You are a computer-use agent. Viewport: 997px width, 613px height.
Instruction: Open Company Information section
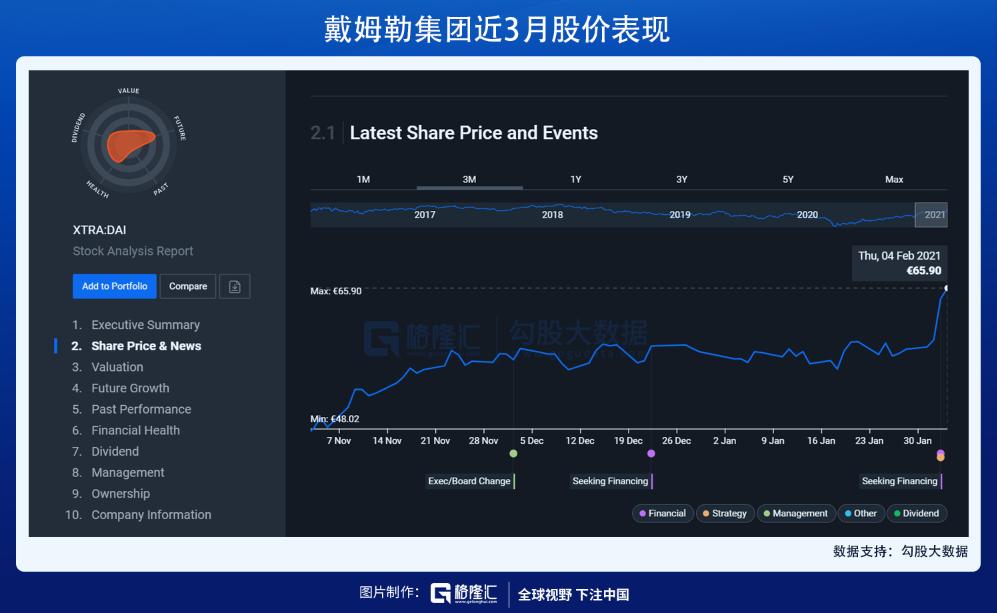[x=151, y=514]
